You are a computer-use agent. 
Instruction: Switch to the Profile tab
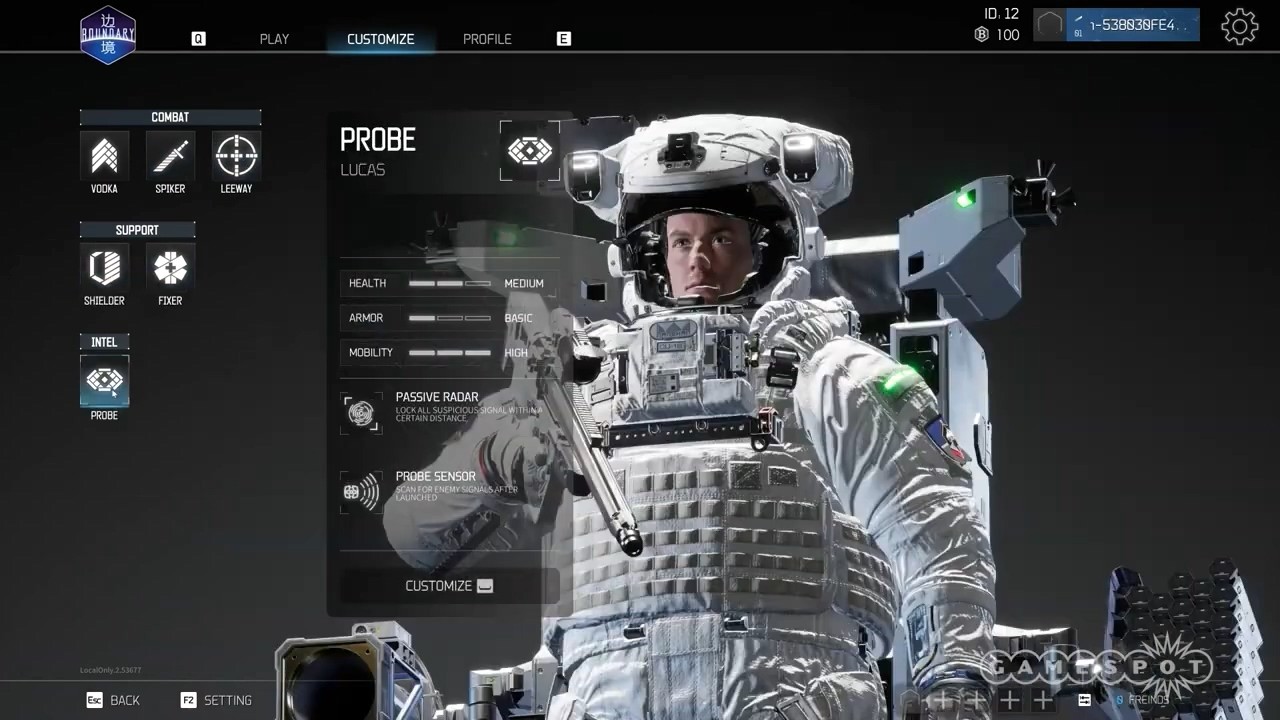coord(487,39)
